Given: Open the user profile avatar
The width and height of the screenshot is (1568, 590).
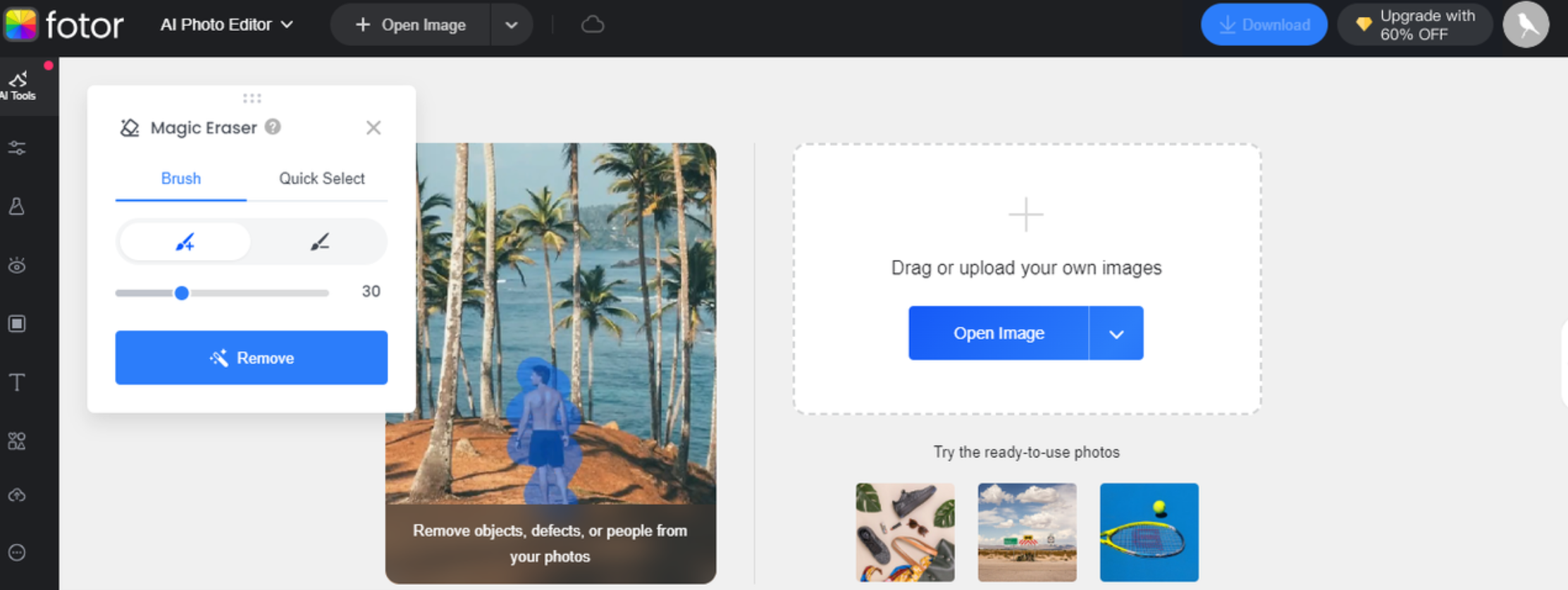Looking at the screenshot, I should [x=1526, y=25].
